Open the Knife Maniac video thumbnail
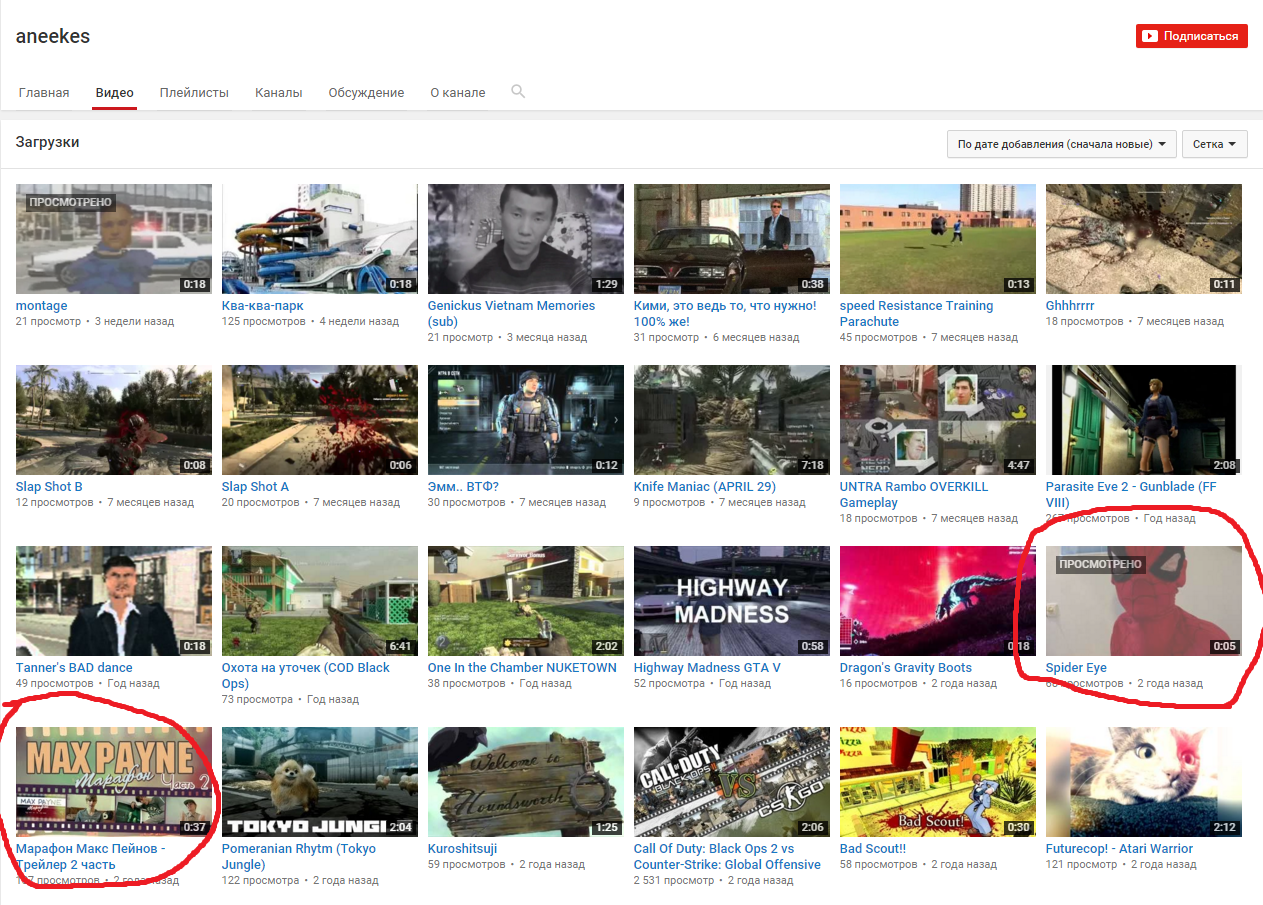 click(x=732, y=420)
